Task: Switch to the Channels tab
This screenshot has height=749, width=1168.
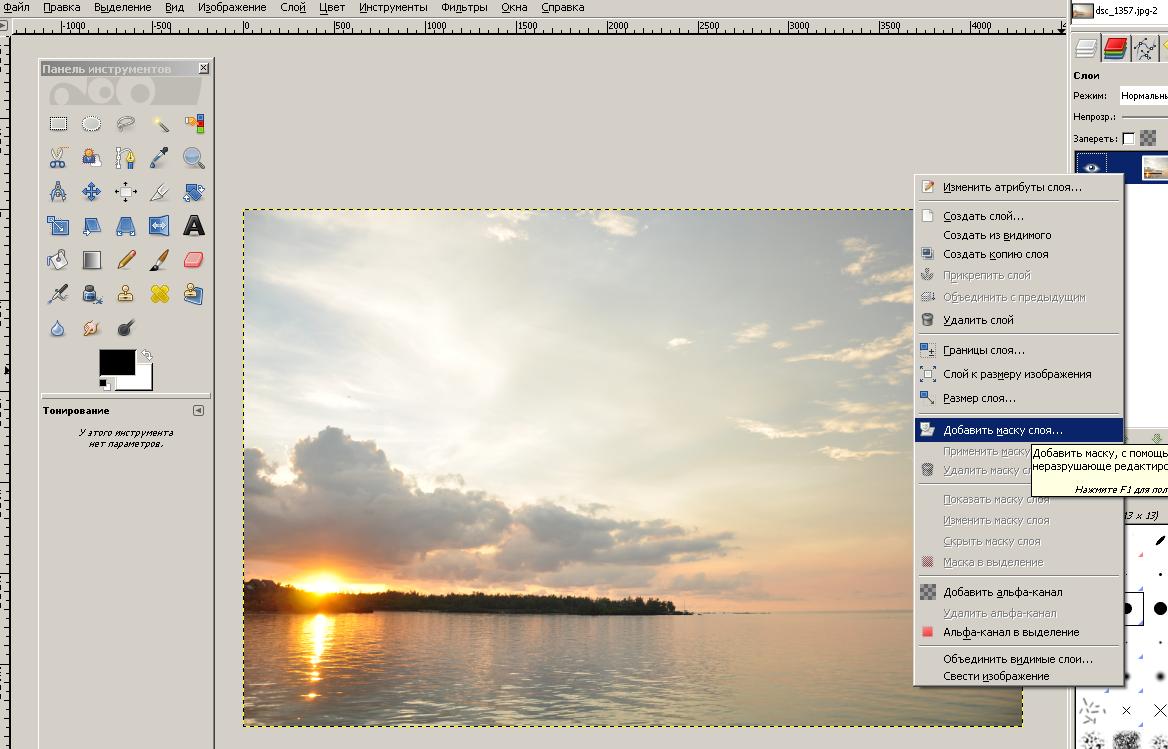Action: click(1114, 48)
